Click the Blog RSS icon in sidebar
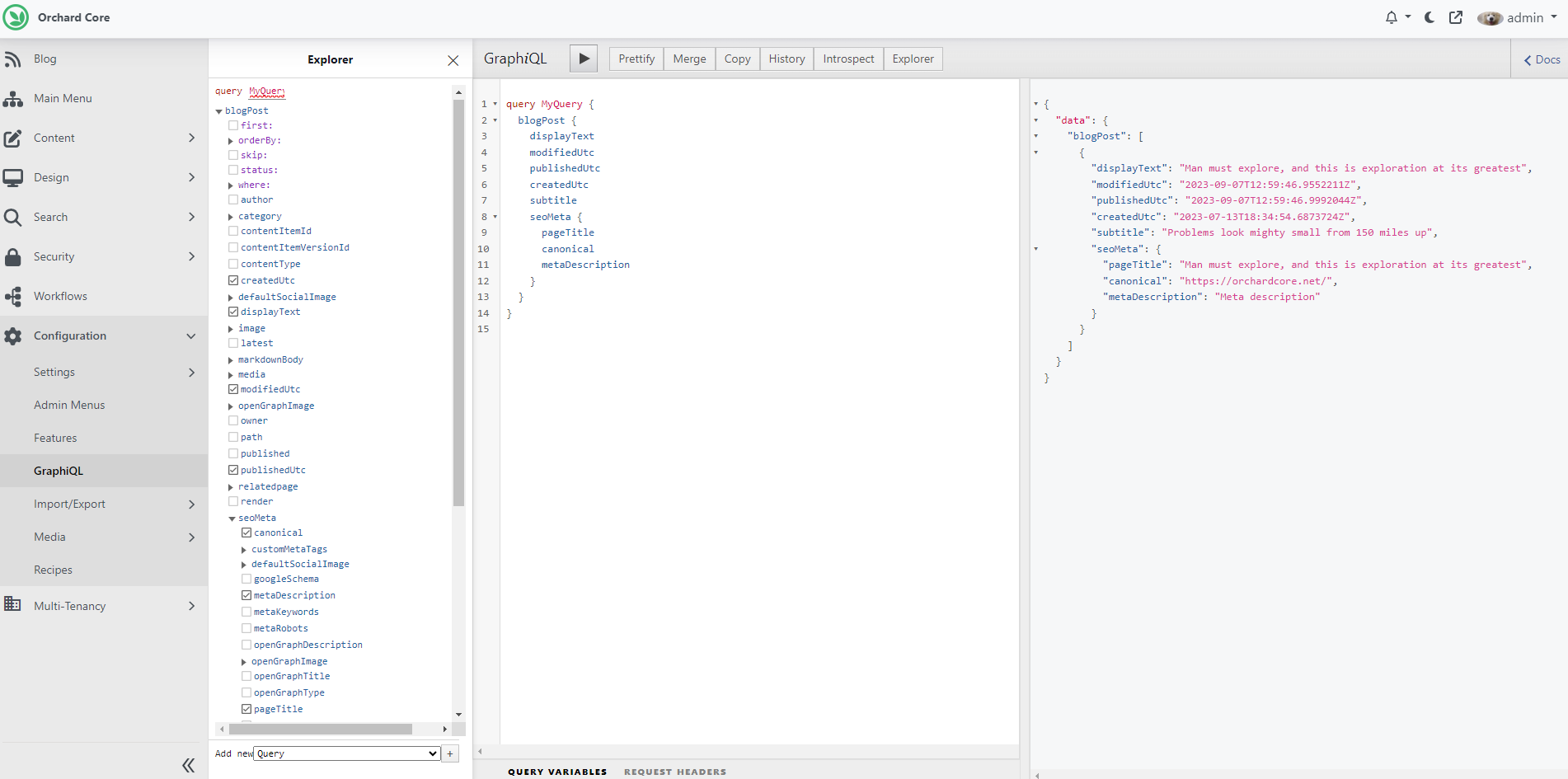The image size is (1568, 779). pyautogui.click(x=13, y=59)
